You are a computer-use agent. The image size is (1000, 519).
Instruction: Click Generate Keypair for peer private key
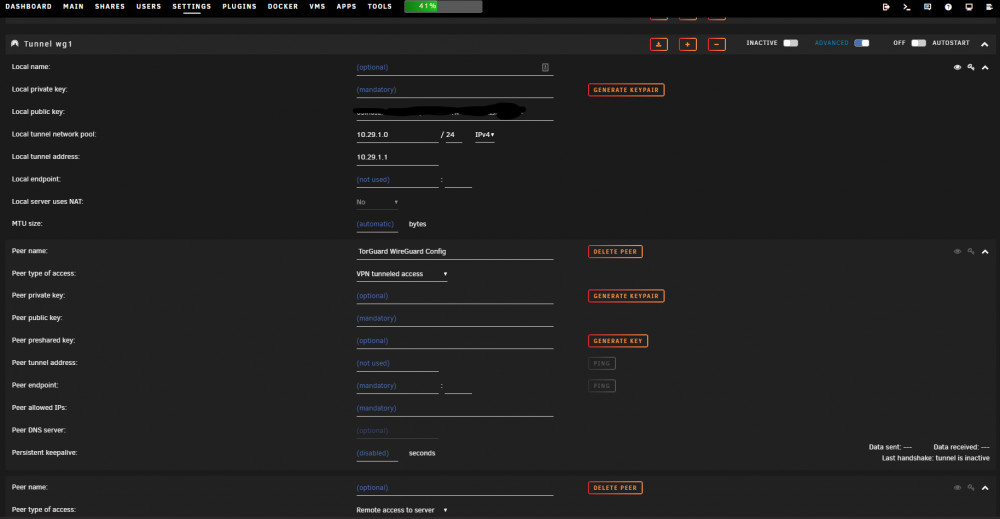(626, 296)
